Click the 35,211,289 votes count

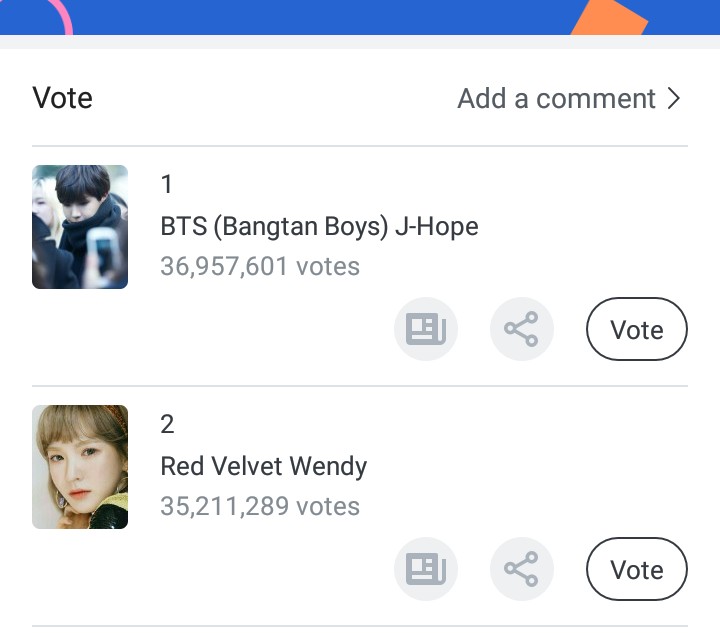(x=260, y=506)
